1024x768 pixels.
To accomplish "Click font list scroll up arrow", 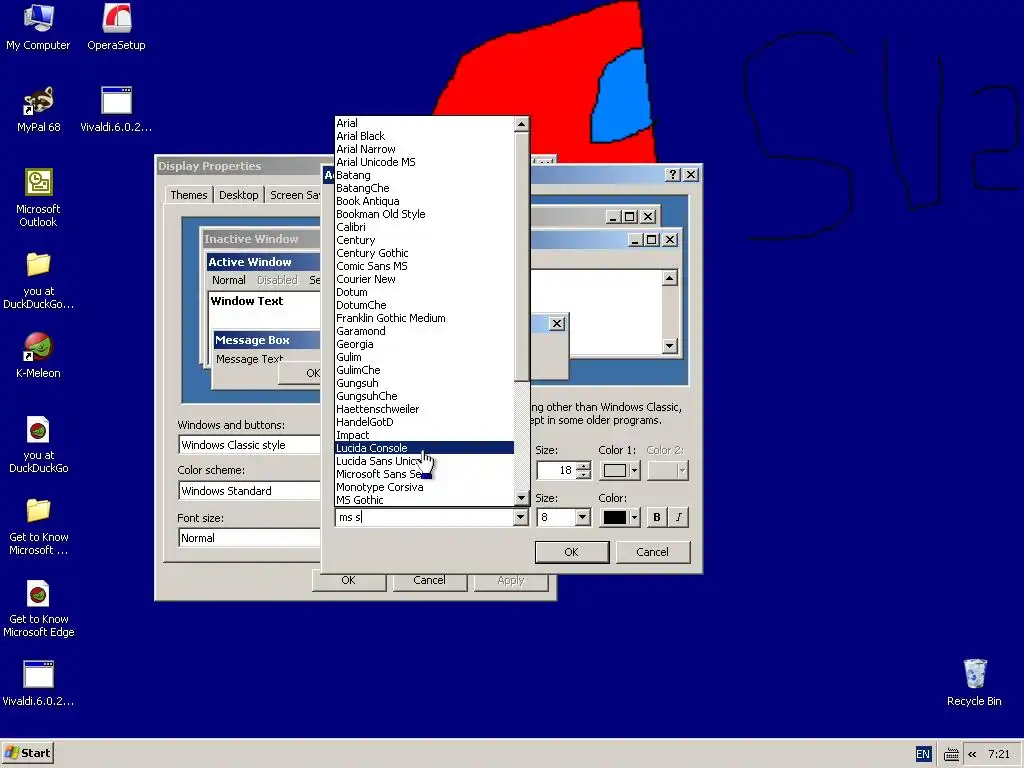I will [521, 124].
